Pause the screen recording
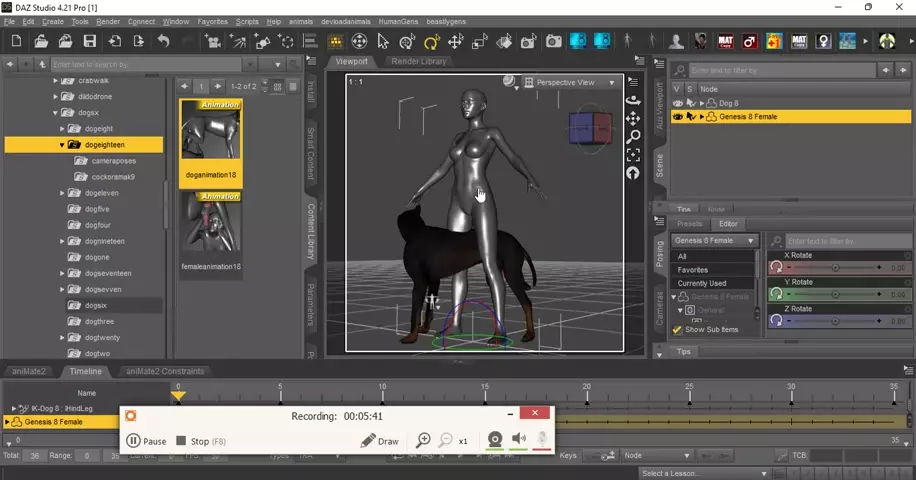The height and width of the screenshot is (480, 916). pyautogui.click(x=146, y=441)
